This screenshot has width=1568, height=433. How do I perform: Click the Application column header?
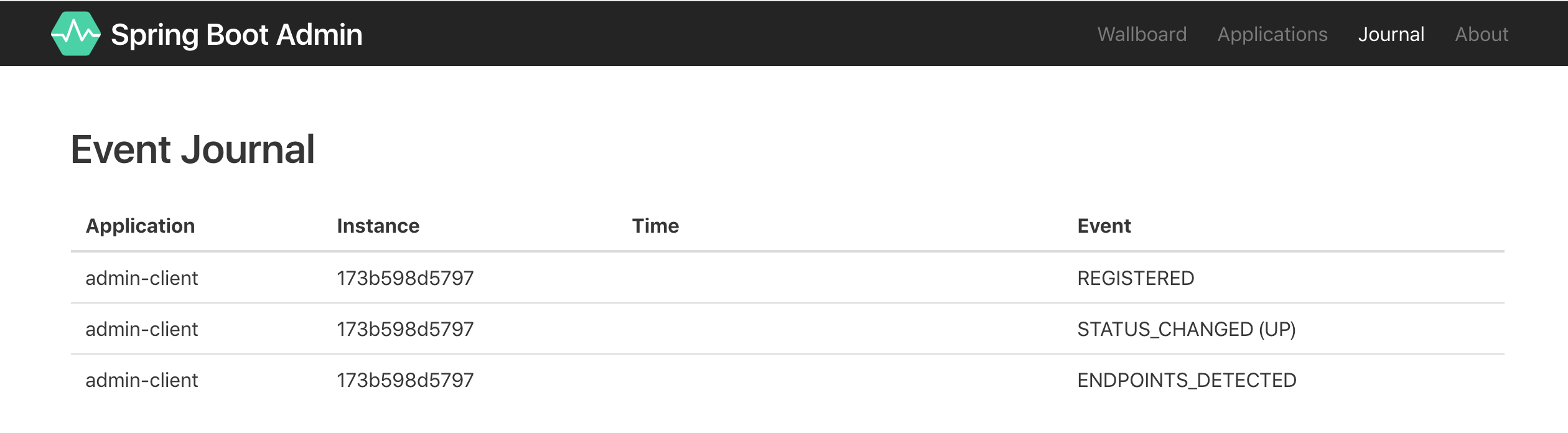140,226
